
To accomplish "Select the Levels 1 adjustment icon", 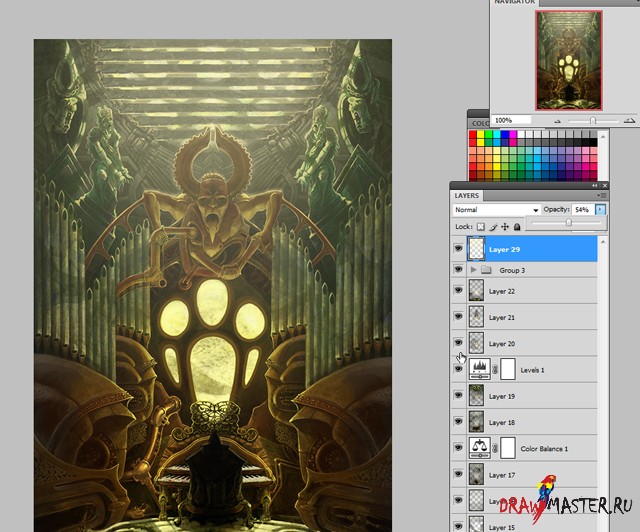I will coord(480,369).
